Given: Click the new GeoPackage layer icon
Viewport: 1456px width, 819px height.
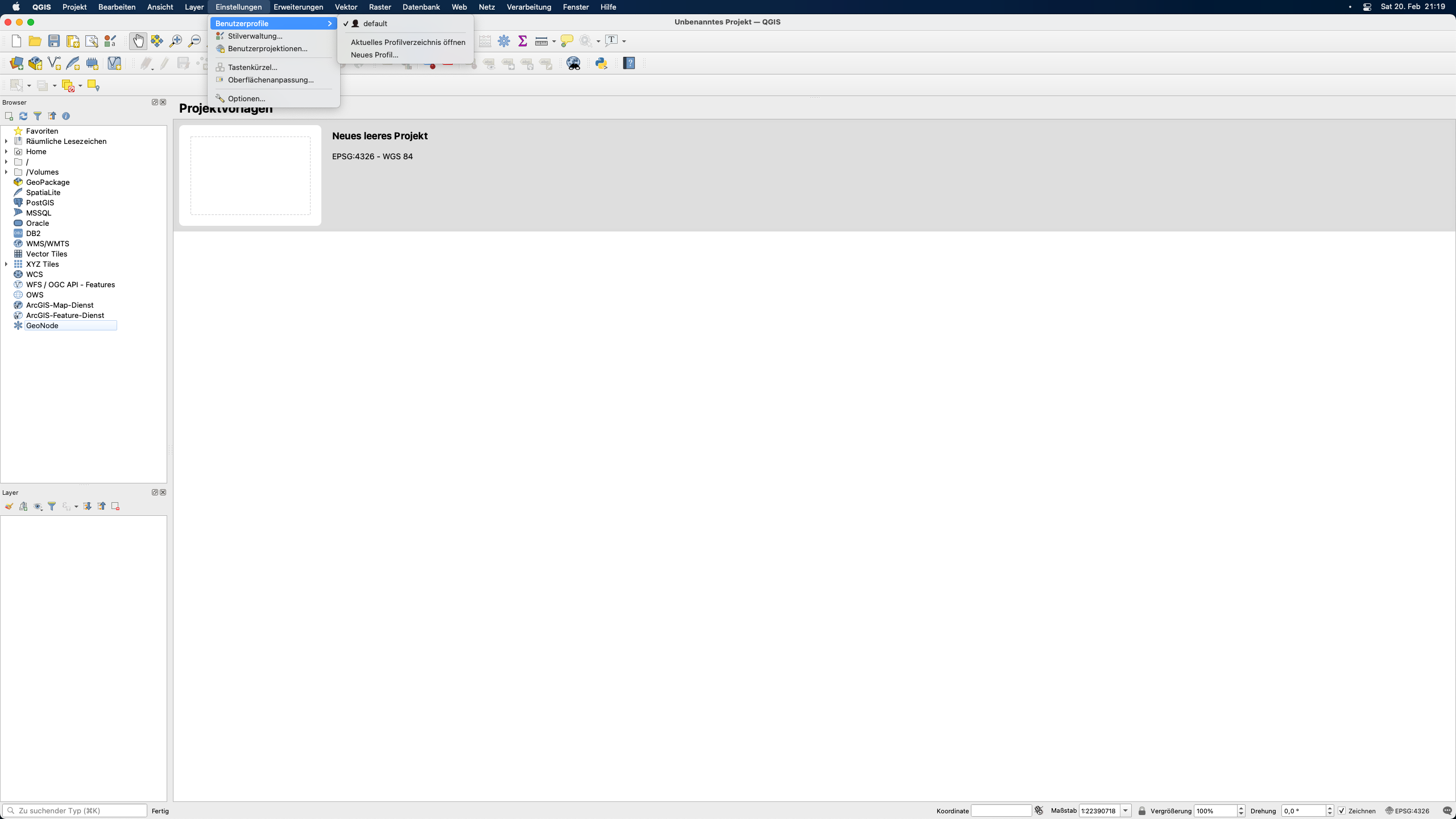Looking at the screenshot, I should click(35, 63).
